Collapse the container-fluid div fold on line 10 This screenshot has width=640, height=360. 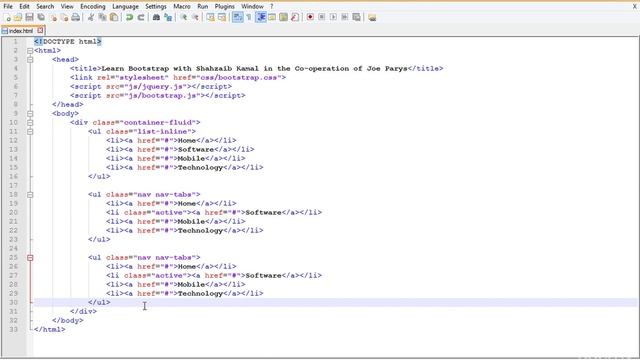30,122
